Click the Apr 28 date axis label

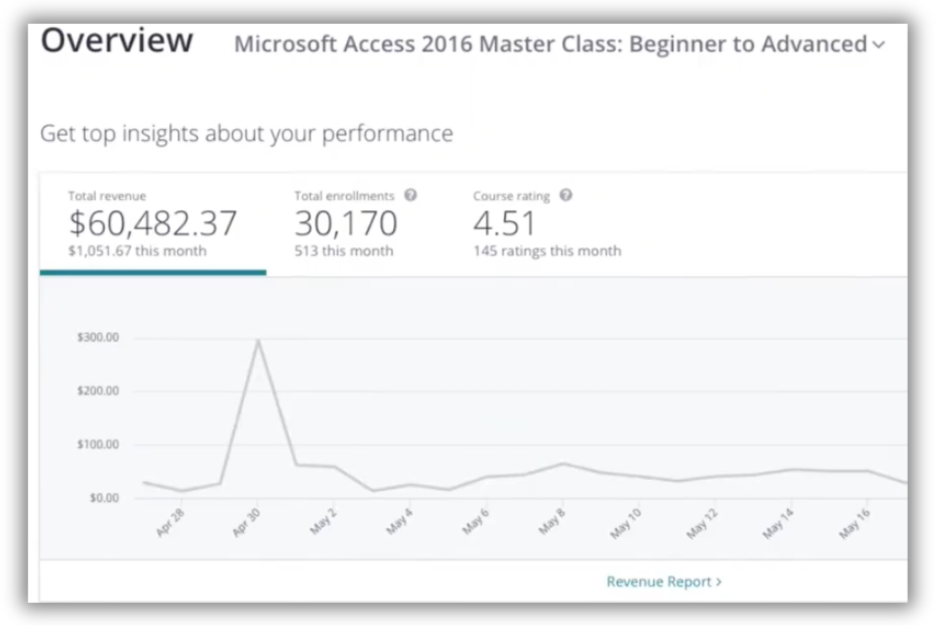coord(170,522)
